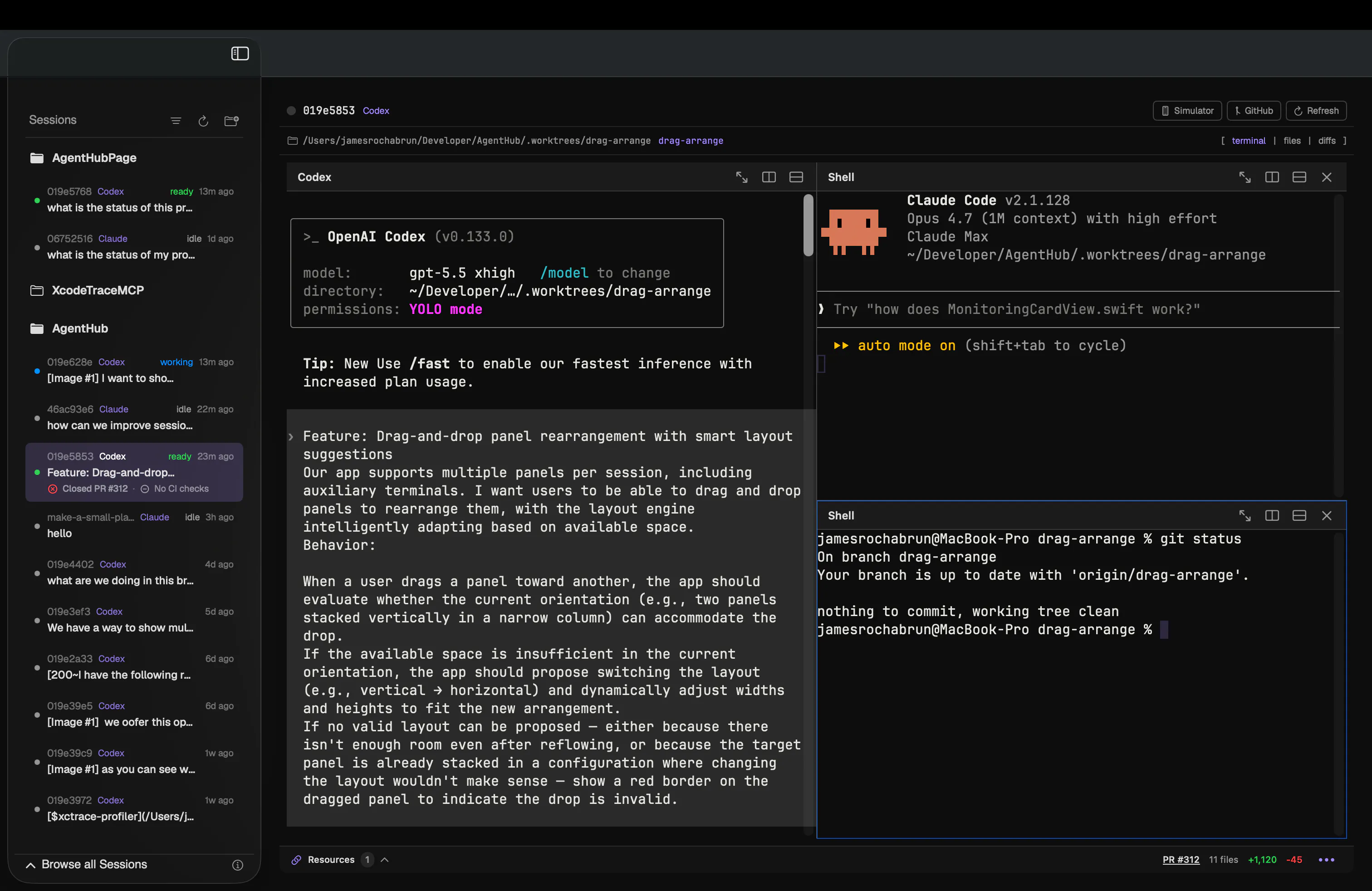Refresh the Sessions list

(x=204, y=121)
